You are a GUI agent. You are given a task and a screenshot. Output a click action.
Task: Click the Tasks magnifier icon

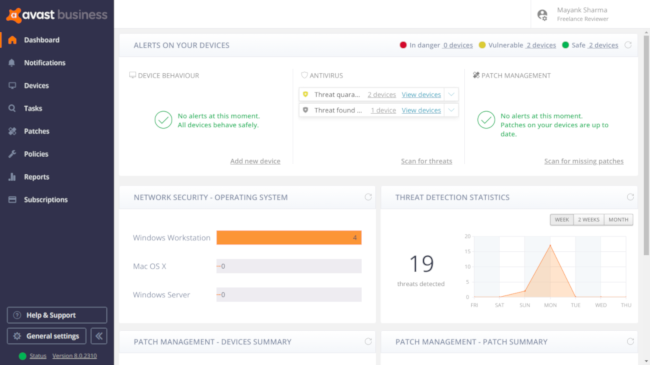(12, 108)
